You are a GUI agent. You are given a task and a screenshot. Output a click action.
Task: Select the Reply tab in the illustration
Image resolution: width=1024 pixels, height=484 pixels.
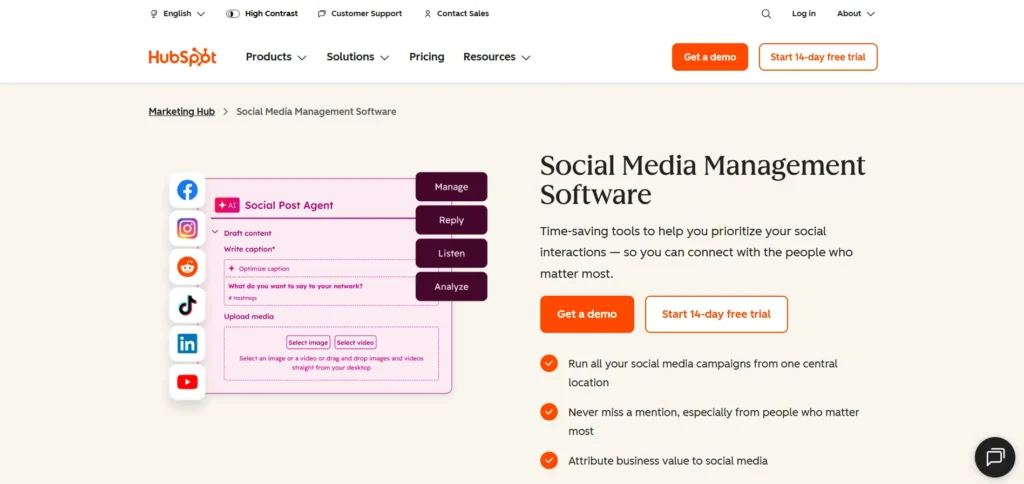point(451,220)
